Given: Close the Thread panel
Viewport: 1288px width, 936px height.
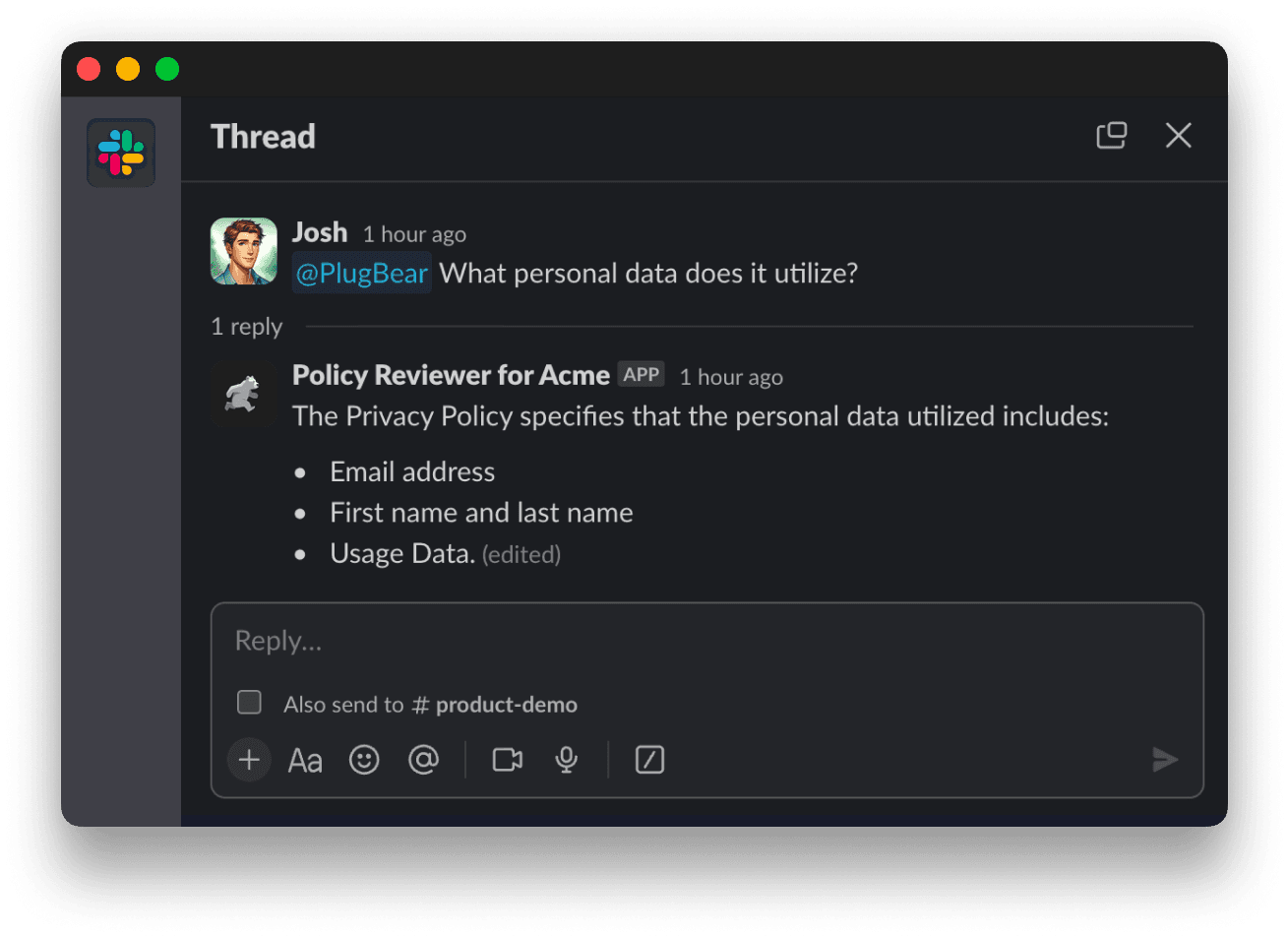Looking at the screenshot, I should (x=1178, y=135).
